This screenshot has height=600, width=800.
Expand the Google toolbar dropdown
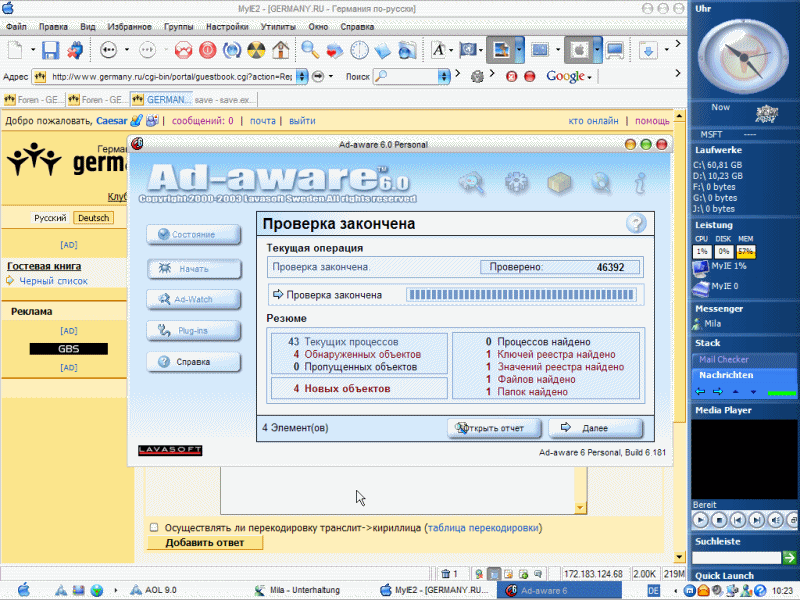590,78
